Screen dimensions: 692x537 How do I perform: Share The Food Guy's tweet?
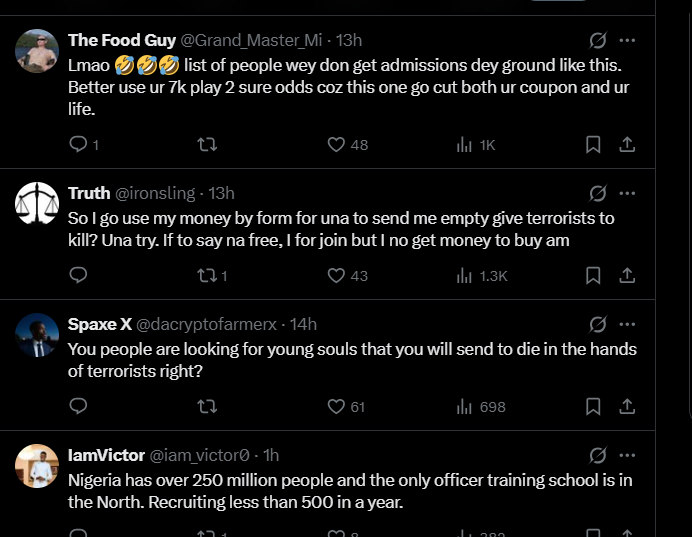point(627,144)
